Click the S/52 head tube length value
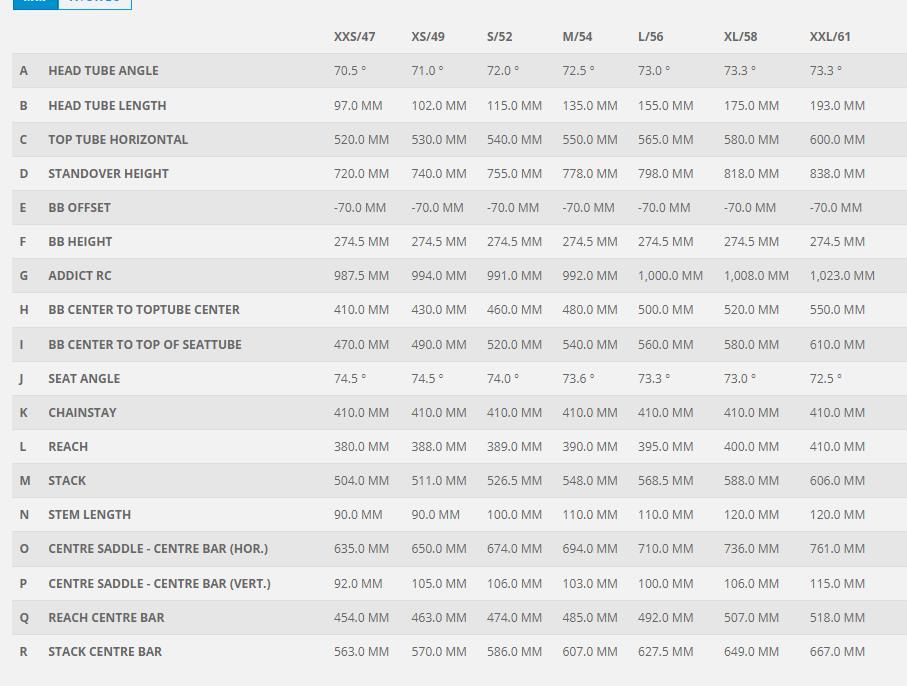 click(514, 106)
